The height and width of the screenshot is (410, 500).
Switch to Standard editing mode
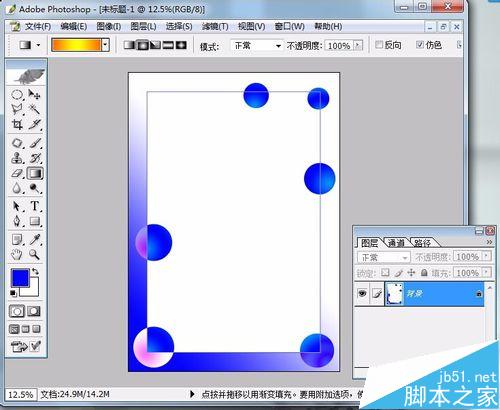click(17, 311)
